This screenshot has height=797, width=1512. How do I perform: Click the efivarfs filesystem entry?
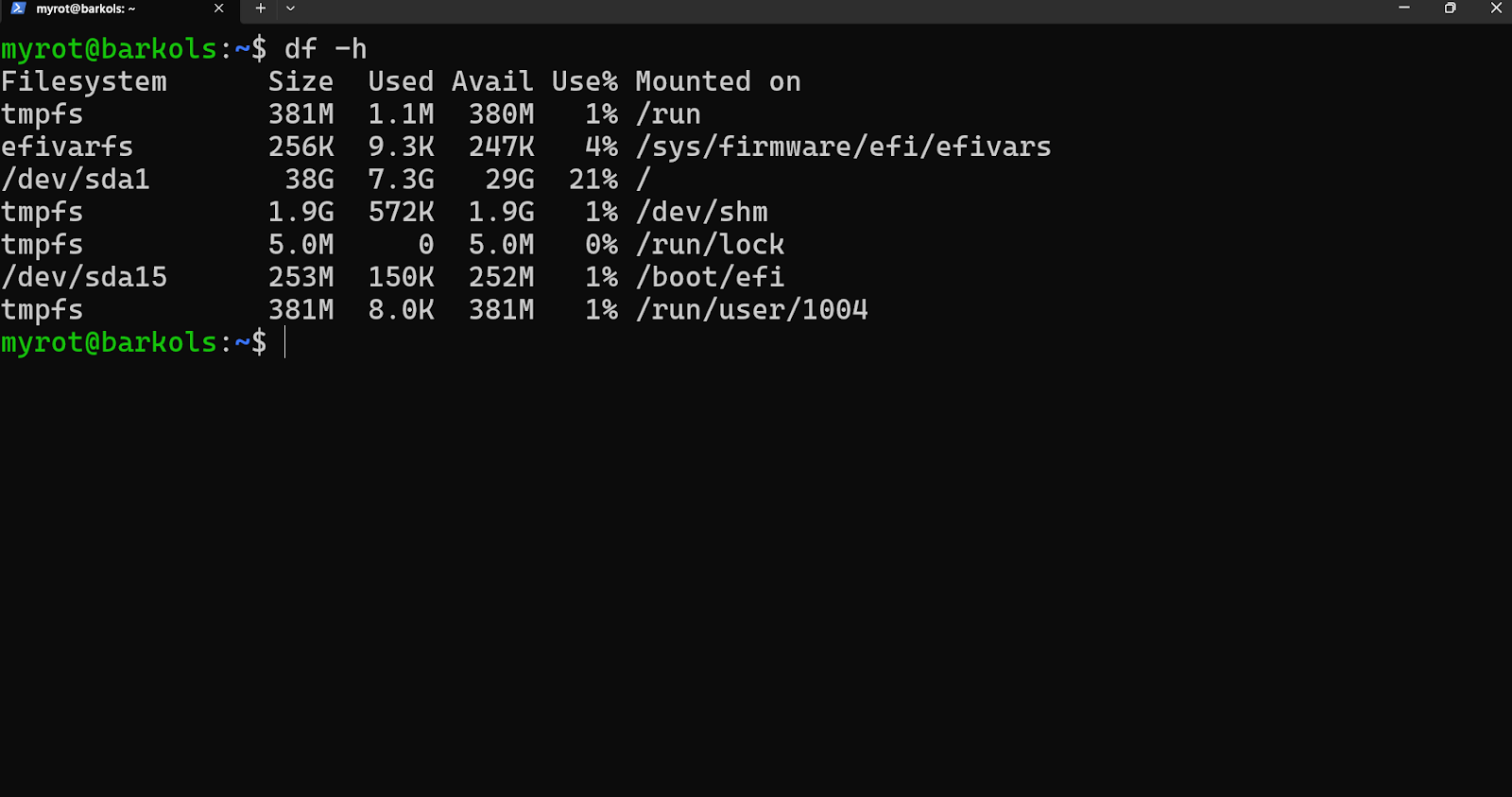click(67, 147)
